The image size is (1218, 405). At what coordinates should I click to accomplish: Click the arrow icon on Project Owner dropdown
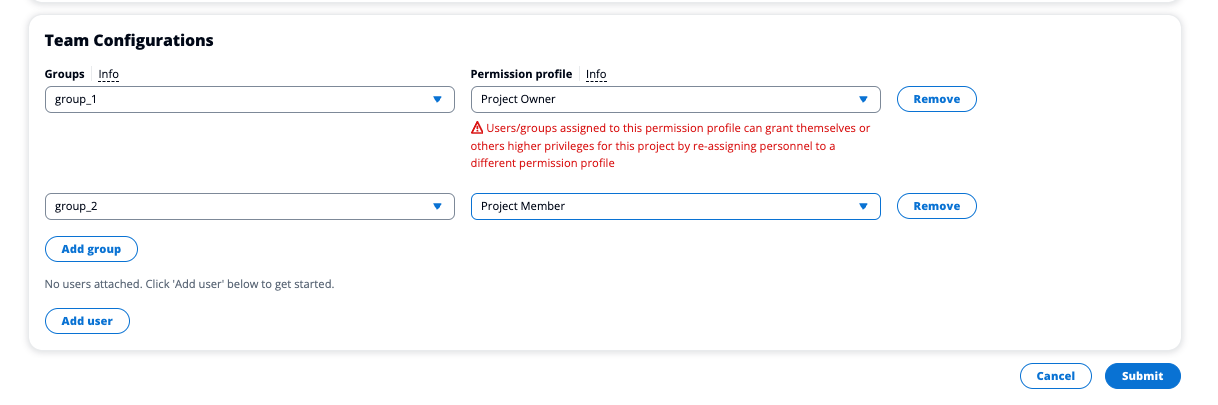point(863,99)
